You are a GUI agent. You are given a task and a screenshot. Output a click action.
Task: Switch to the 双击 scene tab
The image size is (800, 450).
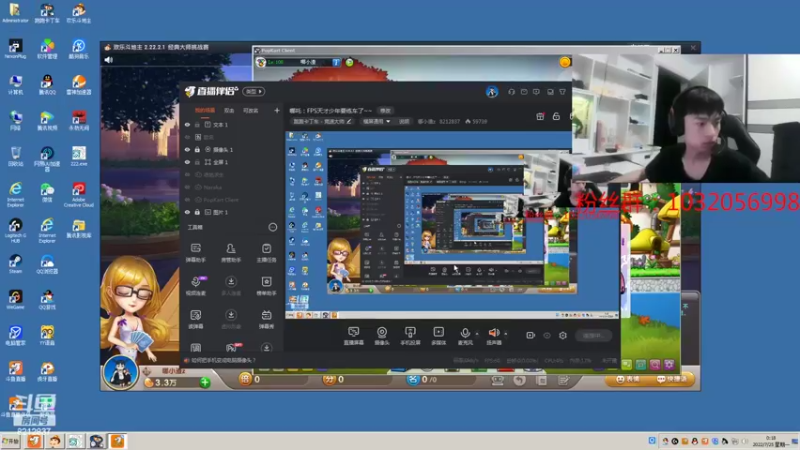[229, 110]
